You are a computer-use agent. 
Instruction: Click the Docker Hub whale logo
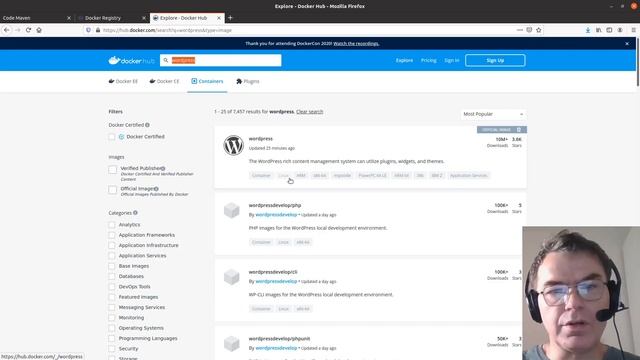click(x=114, y=60)
